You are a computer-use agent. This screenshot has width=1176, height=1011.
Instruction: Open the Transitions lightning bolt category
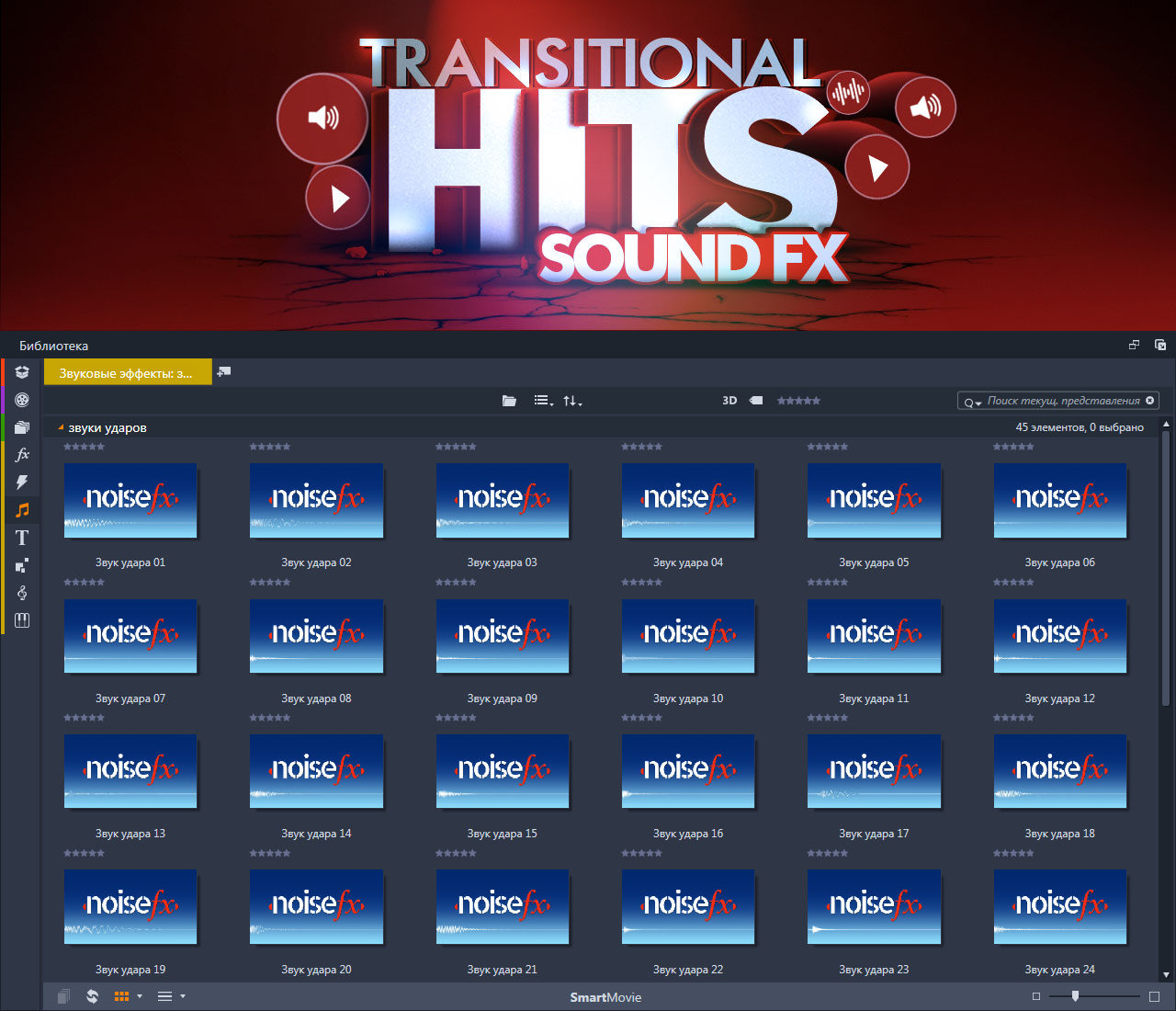[x=22, y=483]
